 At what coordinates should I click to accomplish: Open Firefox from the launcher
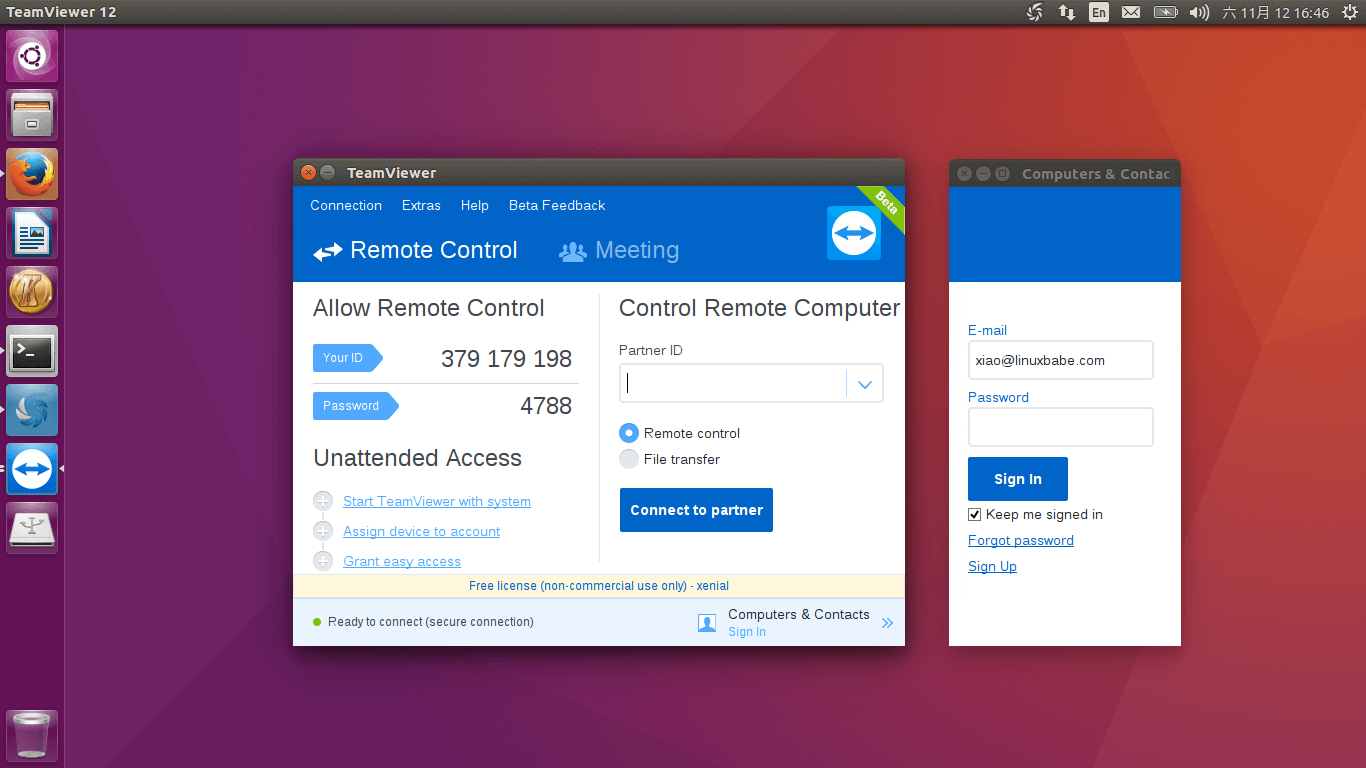click(32, 174)
